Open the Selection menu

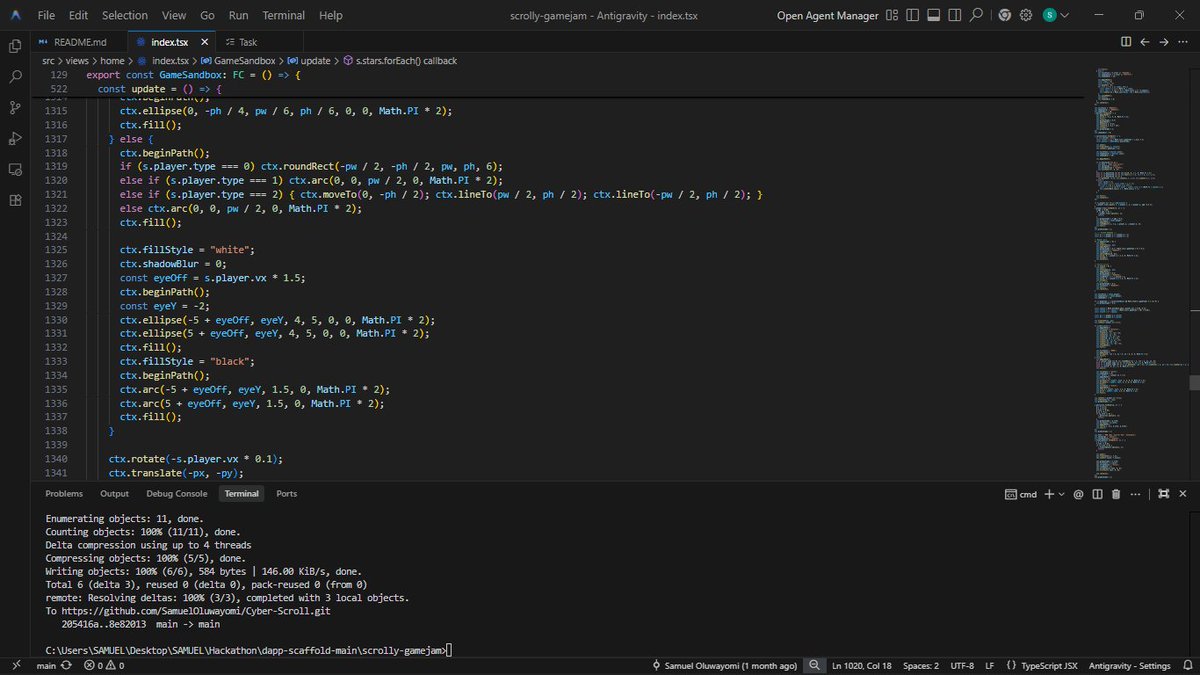click(x=125, y=15)
